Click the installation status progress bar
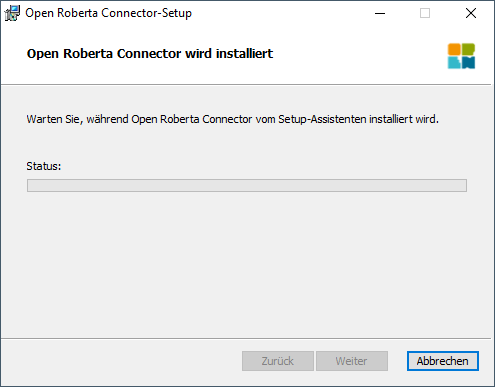Image resolution: width=495 pixels, height=387 pixels. click(247, 185)
